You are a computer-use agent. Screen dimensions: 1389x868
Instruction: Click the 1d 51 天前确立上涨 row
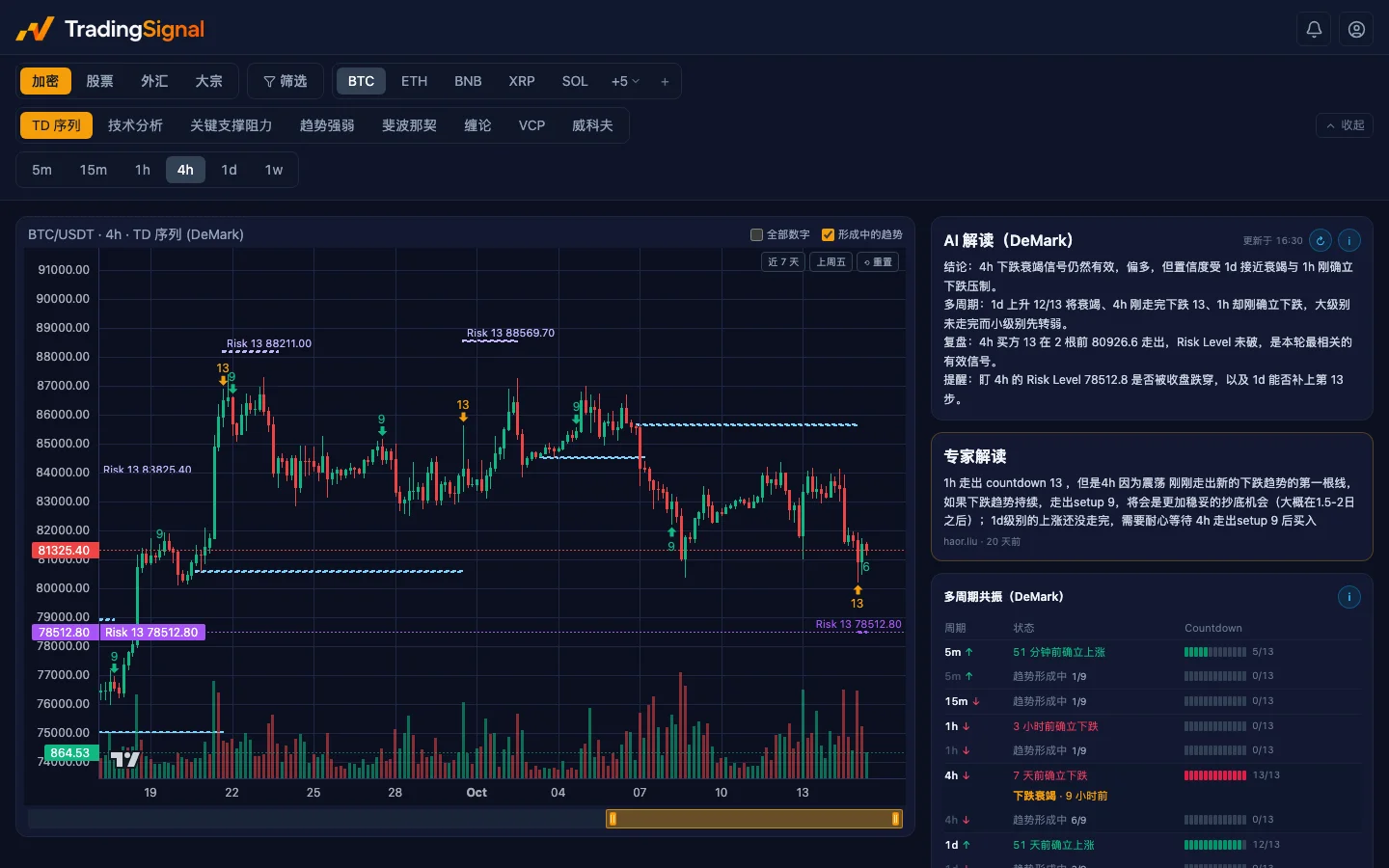pyautogui.click(x=1153, y=845)
